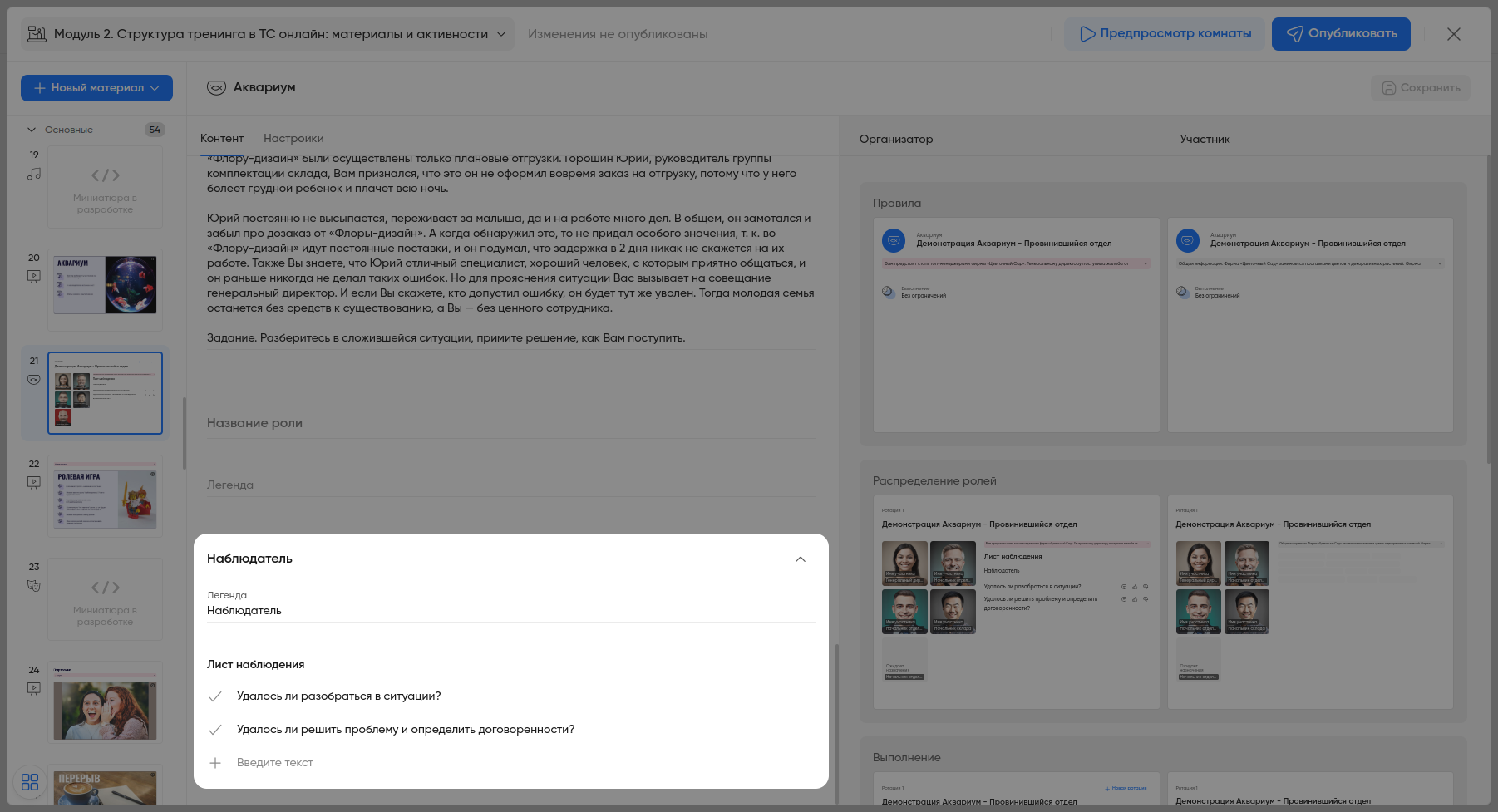Open the grid view icon at bottom left

[30, 782]
